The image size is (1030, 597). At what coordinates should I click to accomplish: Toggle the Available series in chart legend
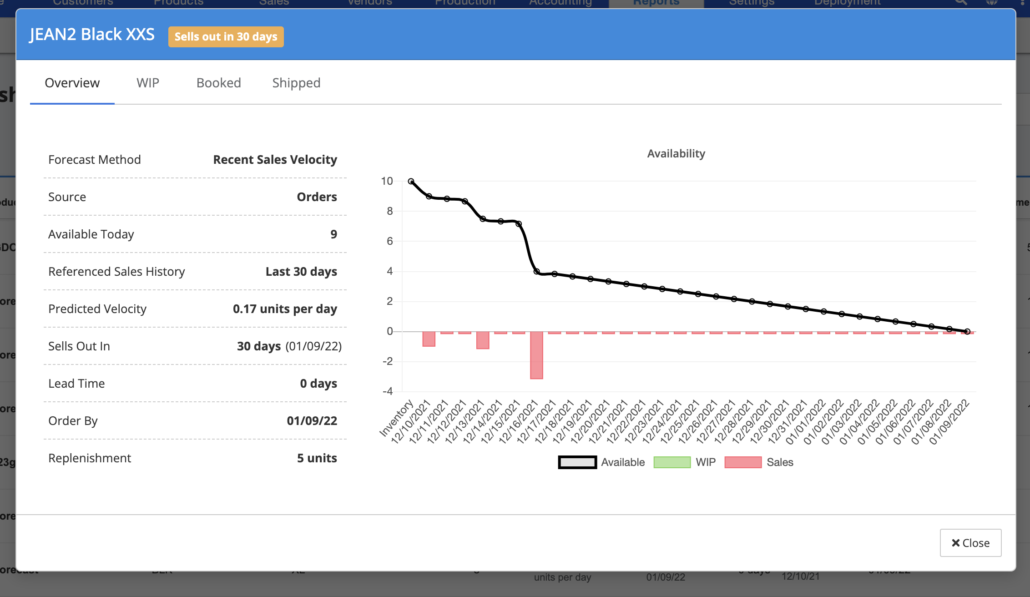tap(602, 462)
